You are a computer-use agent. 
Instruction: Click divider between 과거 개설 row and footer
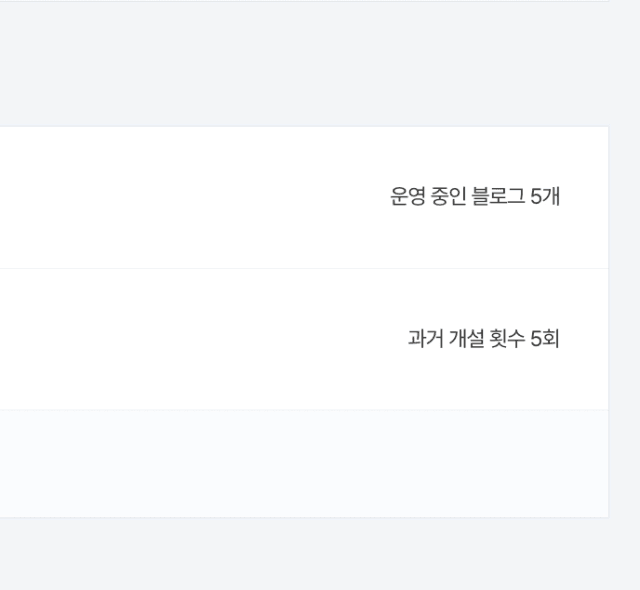[x=304, y=410]
